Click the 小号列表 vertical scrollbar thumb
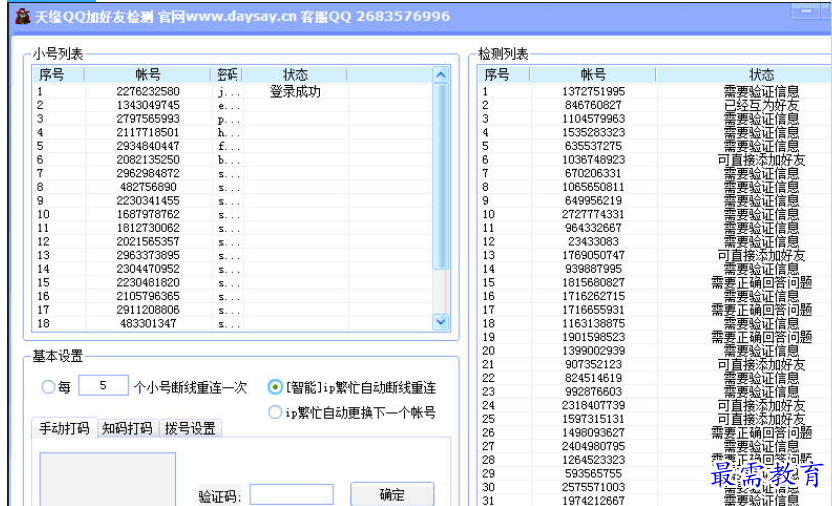 tap(440, 176)
